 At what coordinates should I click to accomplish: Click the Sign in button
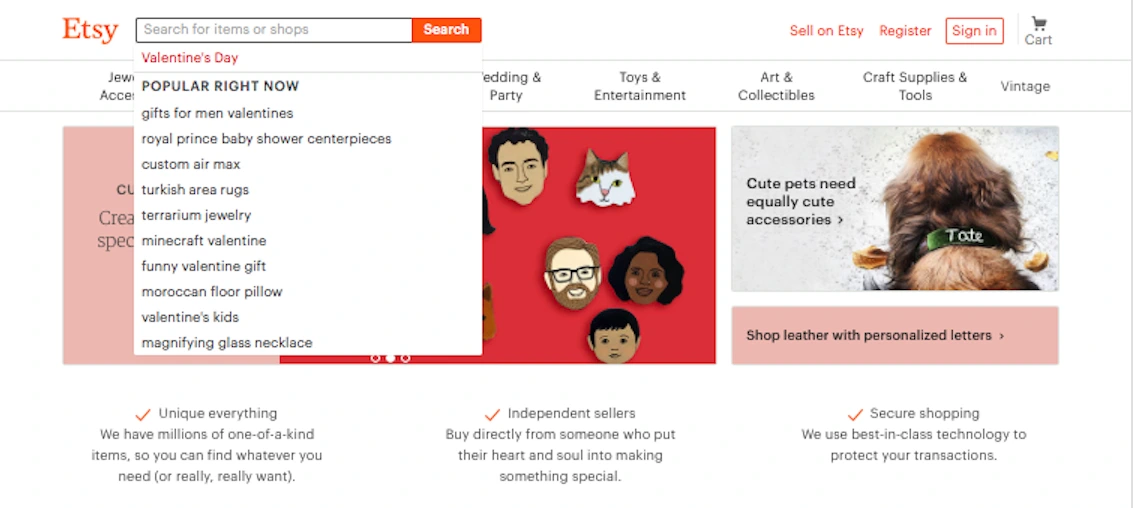pyautogui.click(x=974, y=31)
